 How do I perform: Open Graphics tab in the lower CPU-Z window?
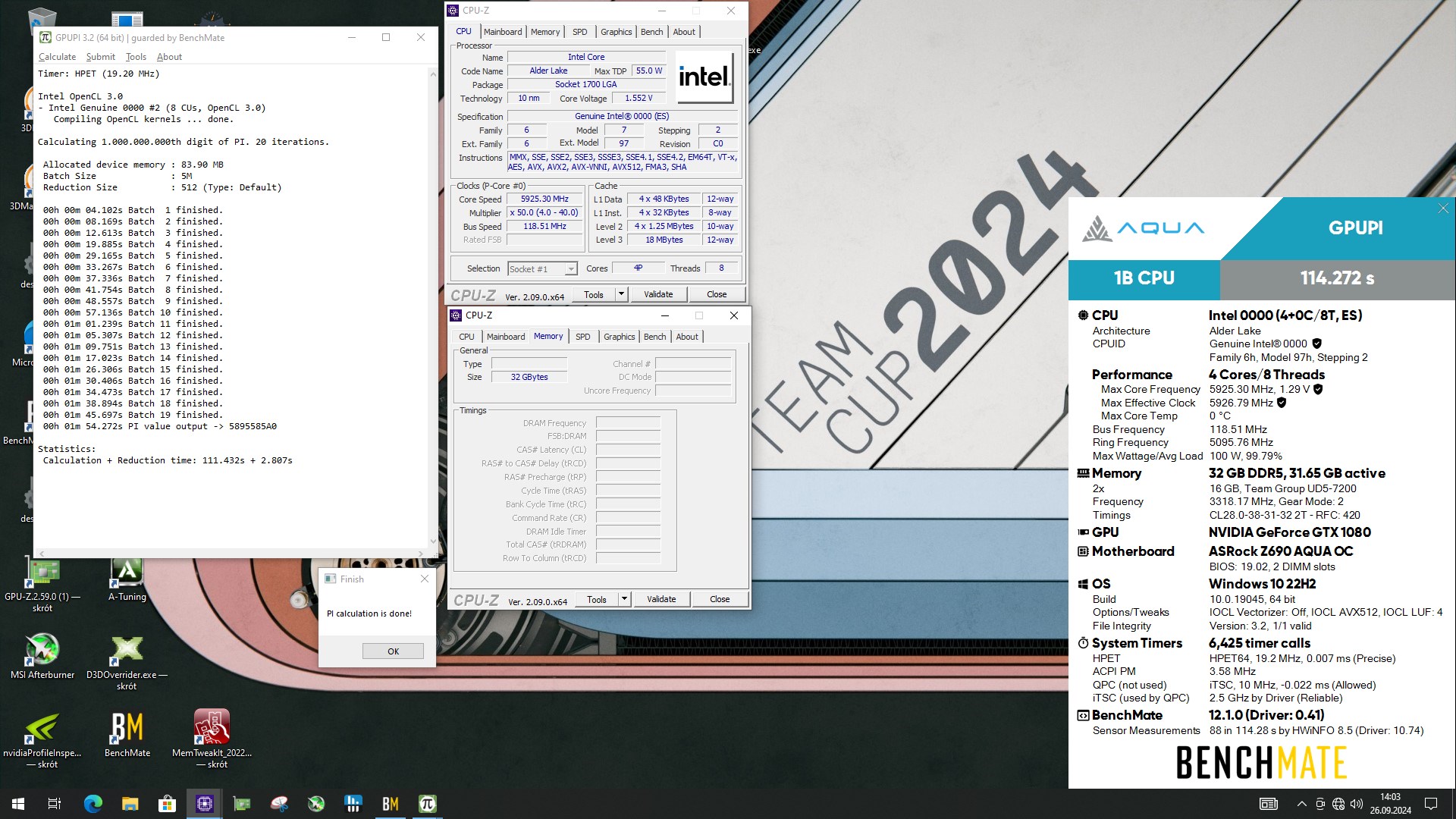(619, 337)
